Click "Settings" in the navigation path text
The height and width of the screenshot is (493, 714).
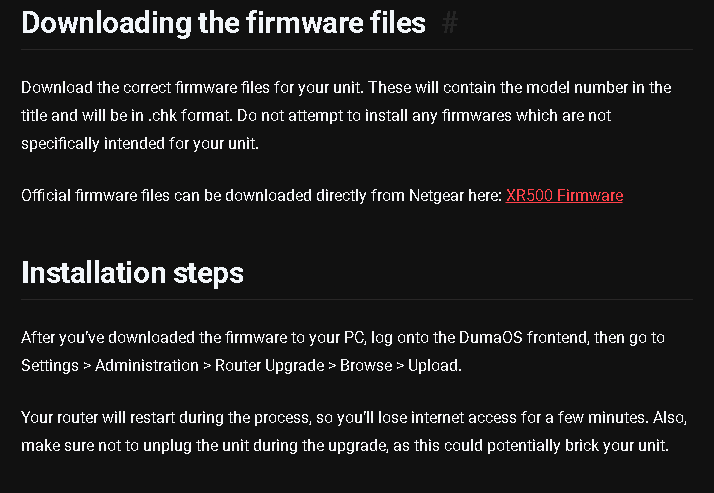click(49, 365)
